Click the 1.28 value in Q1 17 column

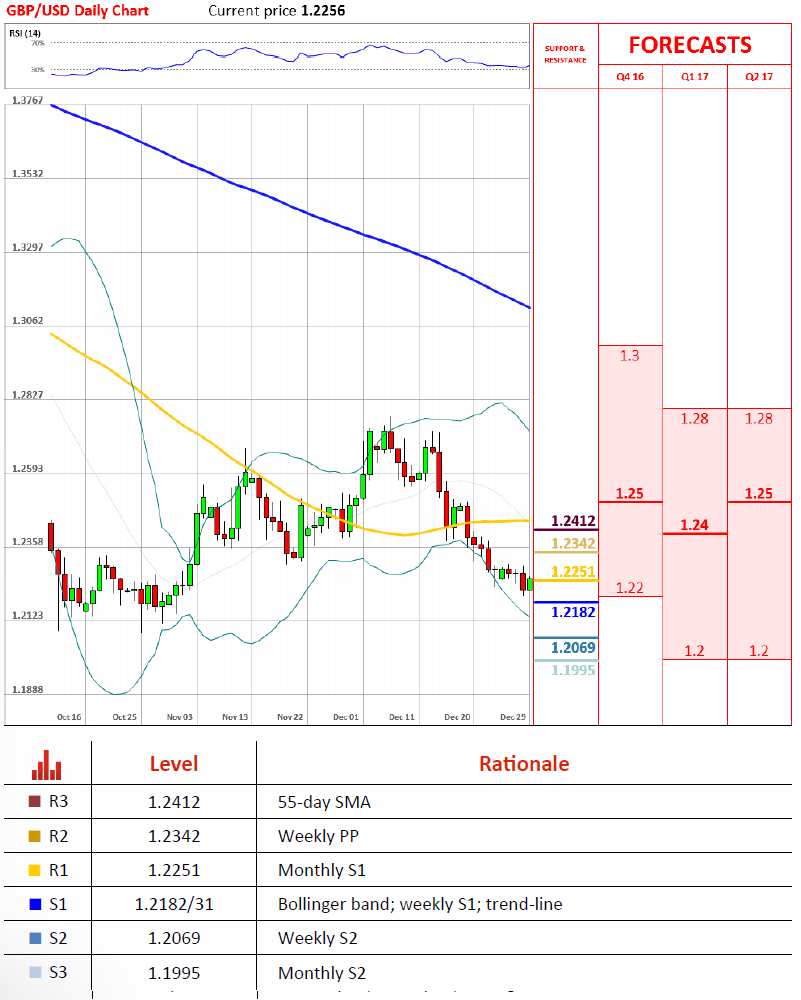coord(694,418)
